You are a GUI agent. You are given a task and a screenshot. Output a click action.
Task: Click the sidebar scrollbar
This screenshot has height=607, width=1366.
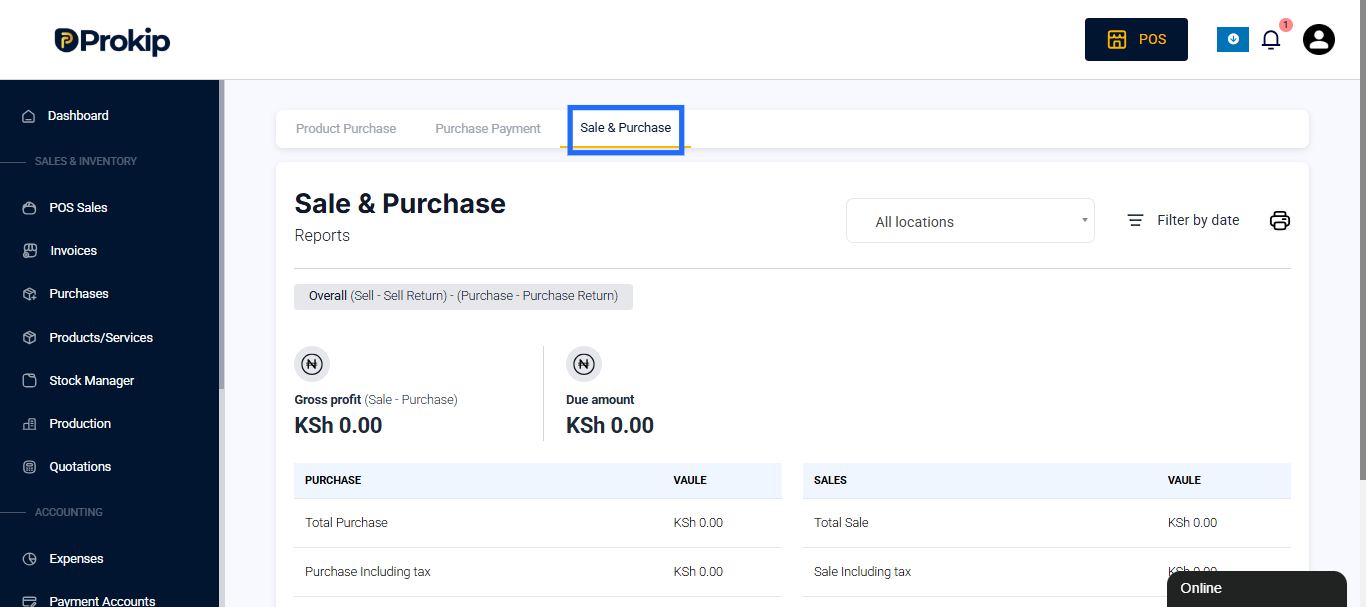[222, 235]
